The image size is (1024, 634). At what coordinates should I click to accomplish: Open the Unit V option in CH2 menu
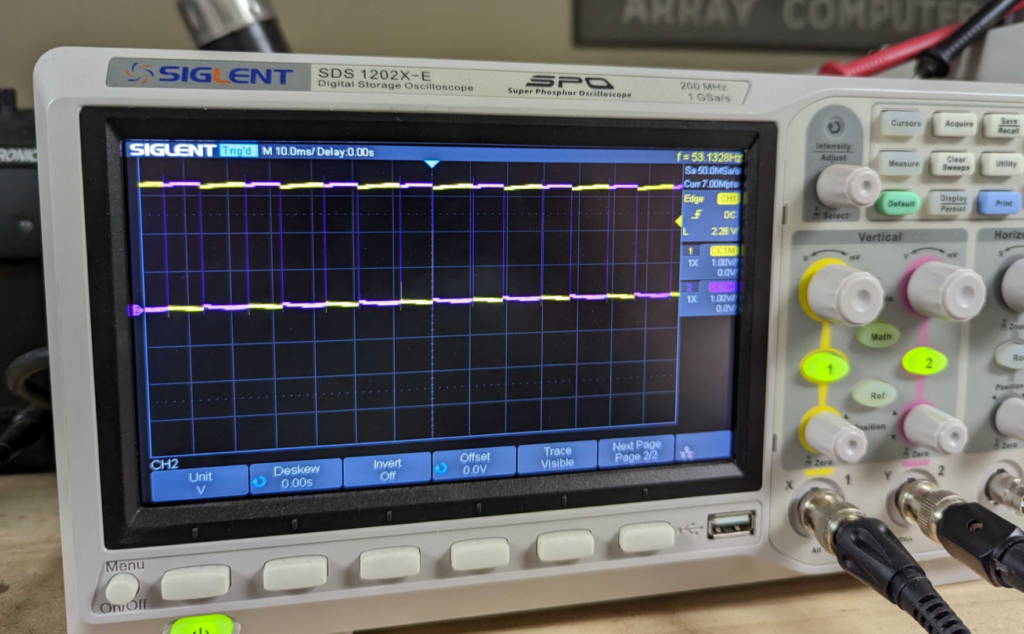point(200,483)
